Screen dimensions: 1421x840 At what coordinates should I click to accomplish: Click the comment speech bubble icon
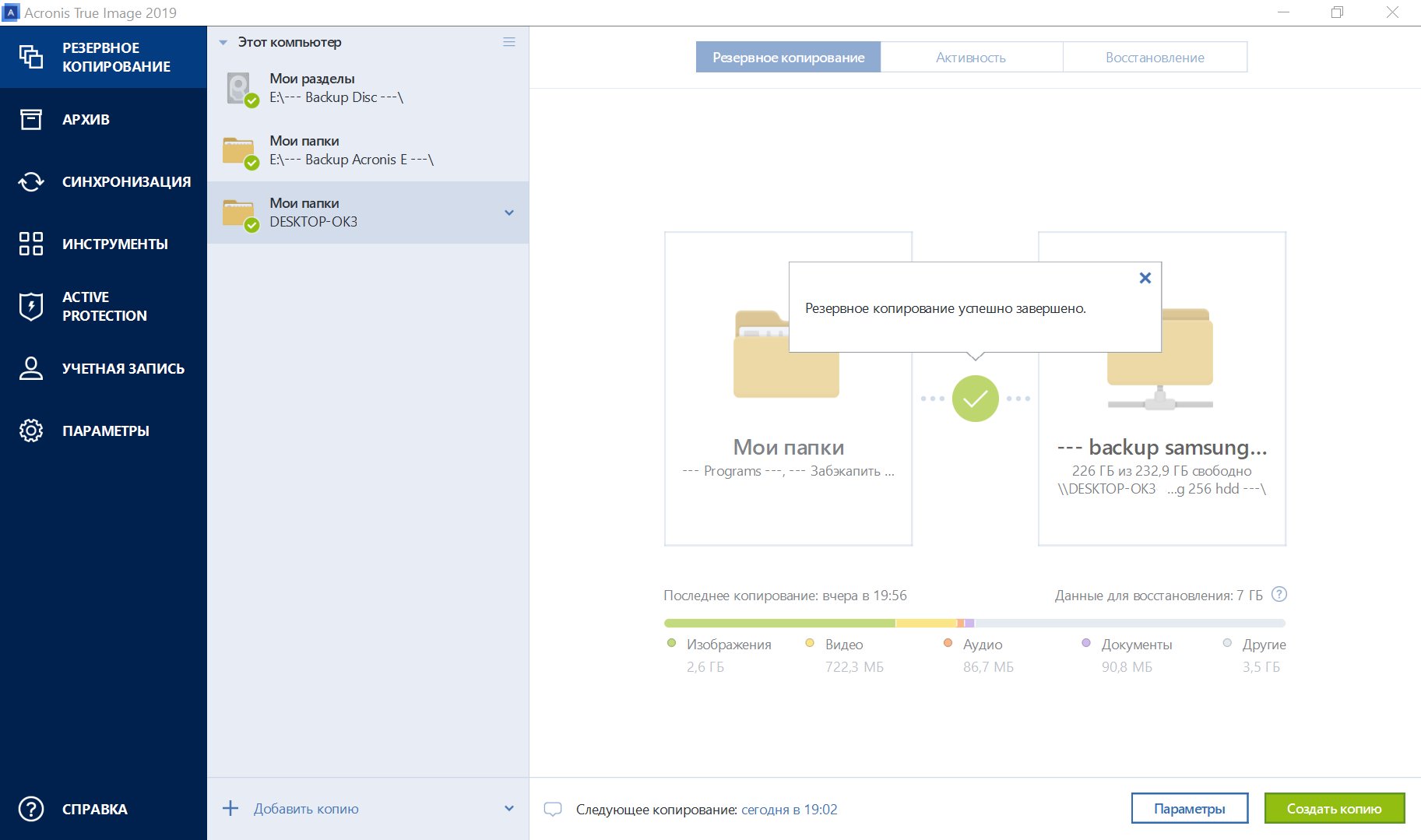[553, 810]
